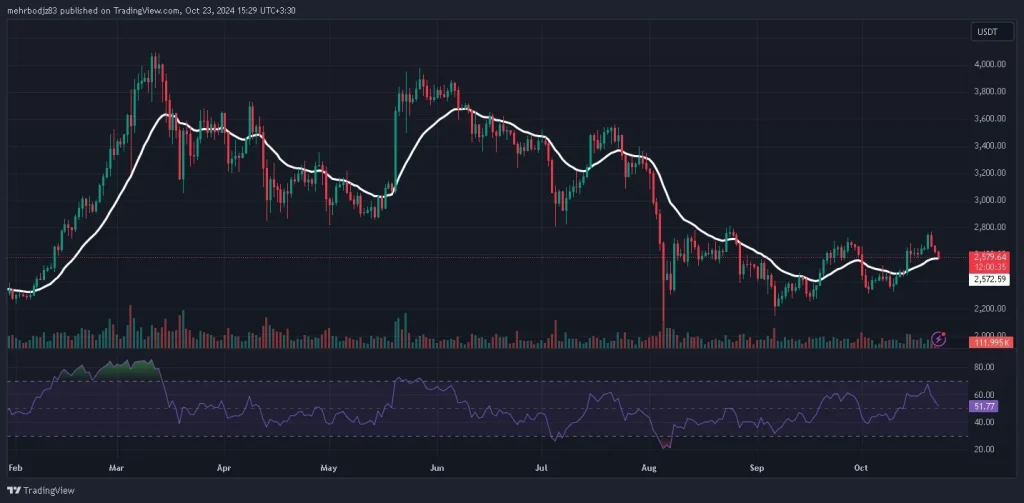Pick the Oct label on time axis
This screenshot has height=503, width=1024.
(861, 467)
